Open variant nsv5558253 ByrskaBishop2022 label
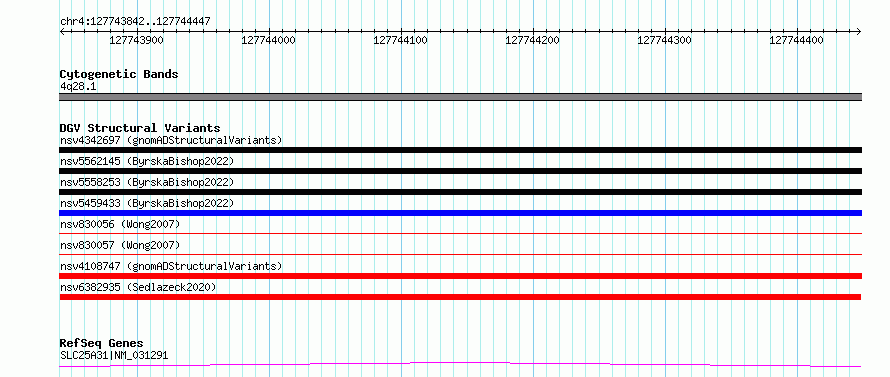Viewport: 890px width, 377px height. (x=147, y=182)
